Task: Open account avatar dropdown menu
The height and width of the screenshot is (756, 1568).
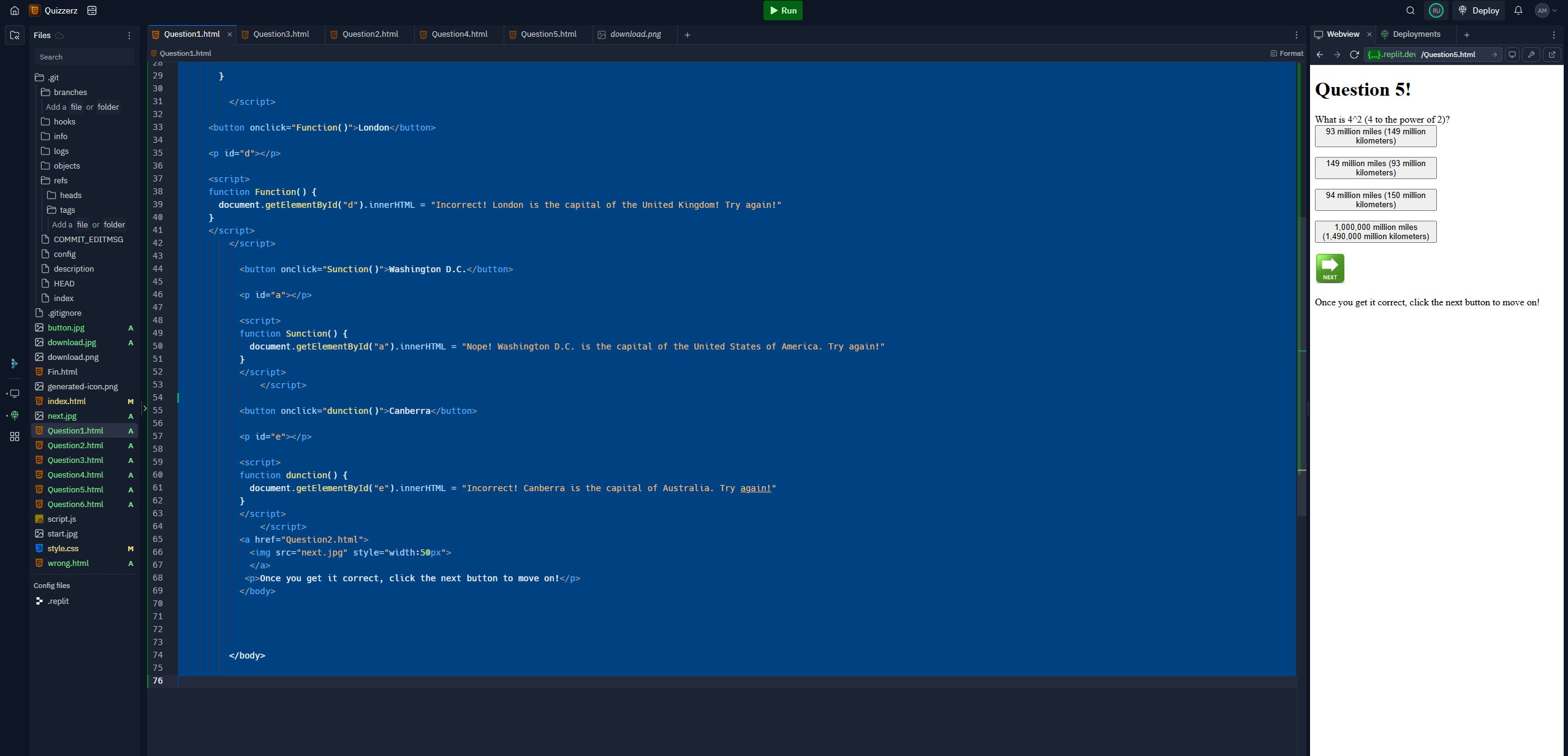Action: tap(1545, 10)
